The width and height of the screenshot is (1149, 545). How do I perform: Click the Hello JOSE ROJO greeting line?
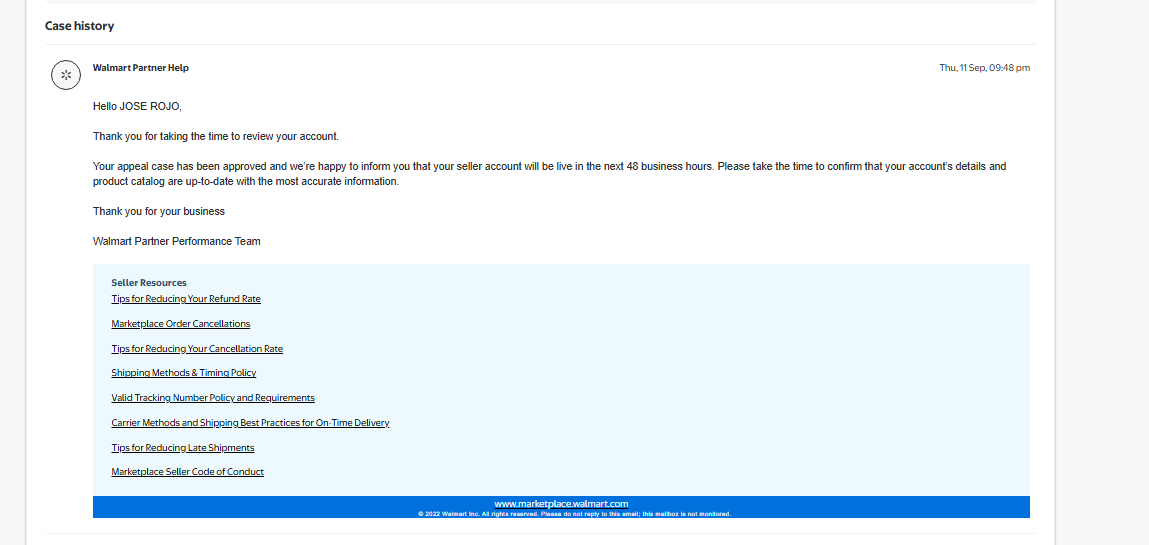[137, 106]
